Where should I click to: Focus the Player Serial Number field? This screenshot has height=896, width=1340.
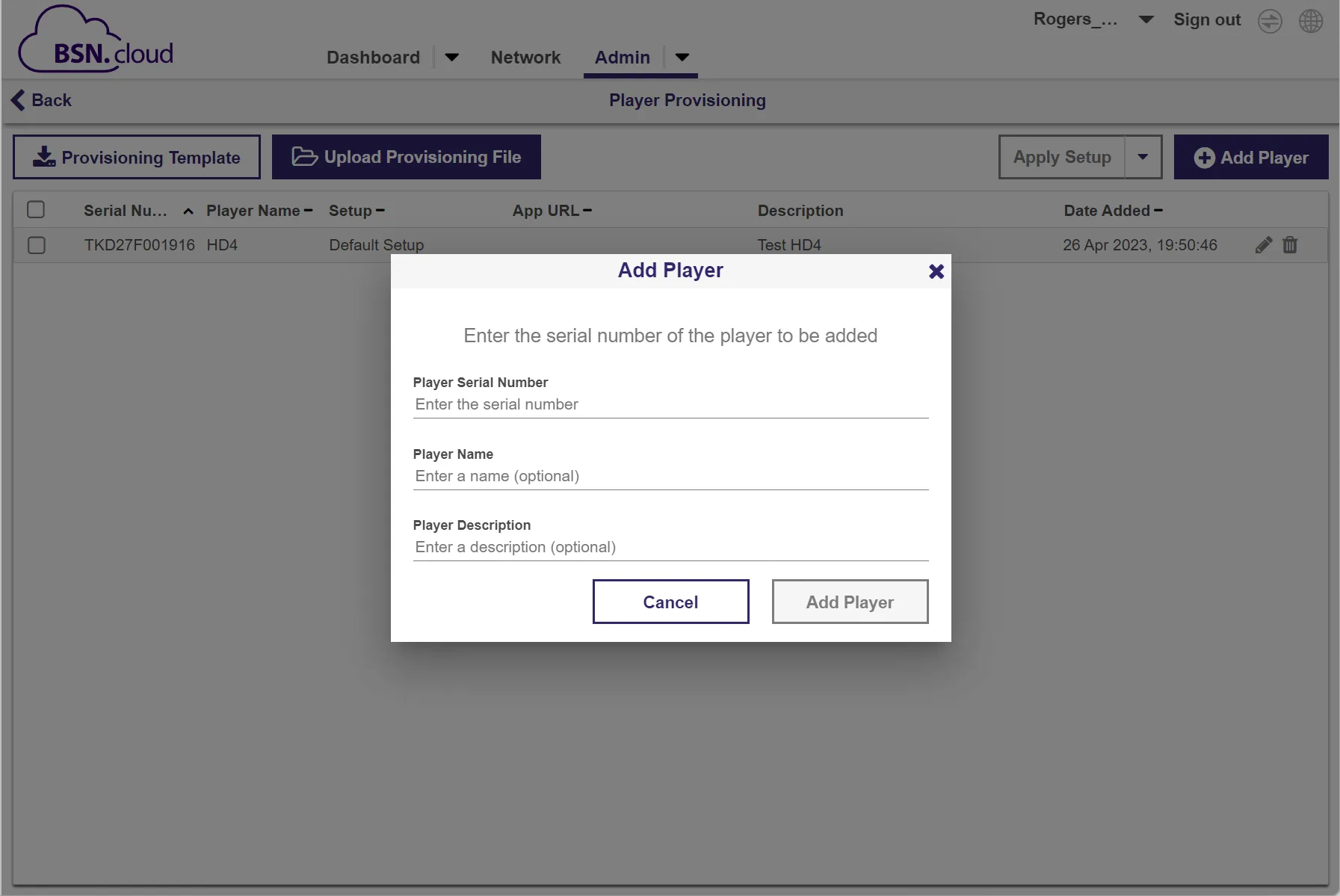[x=670, y=404]
